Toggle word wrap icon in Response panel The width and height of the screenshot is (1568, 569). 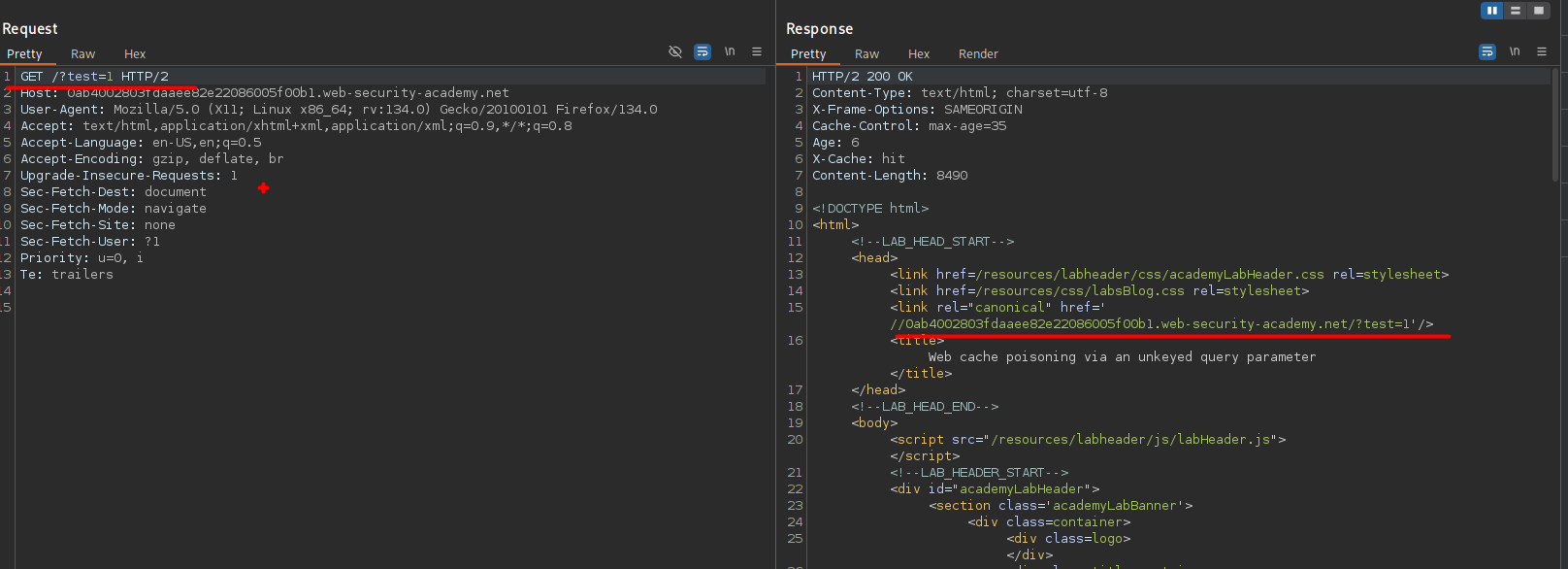[1487, 51]
